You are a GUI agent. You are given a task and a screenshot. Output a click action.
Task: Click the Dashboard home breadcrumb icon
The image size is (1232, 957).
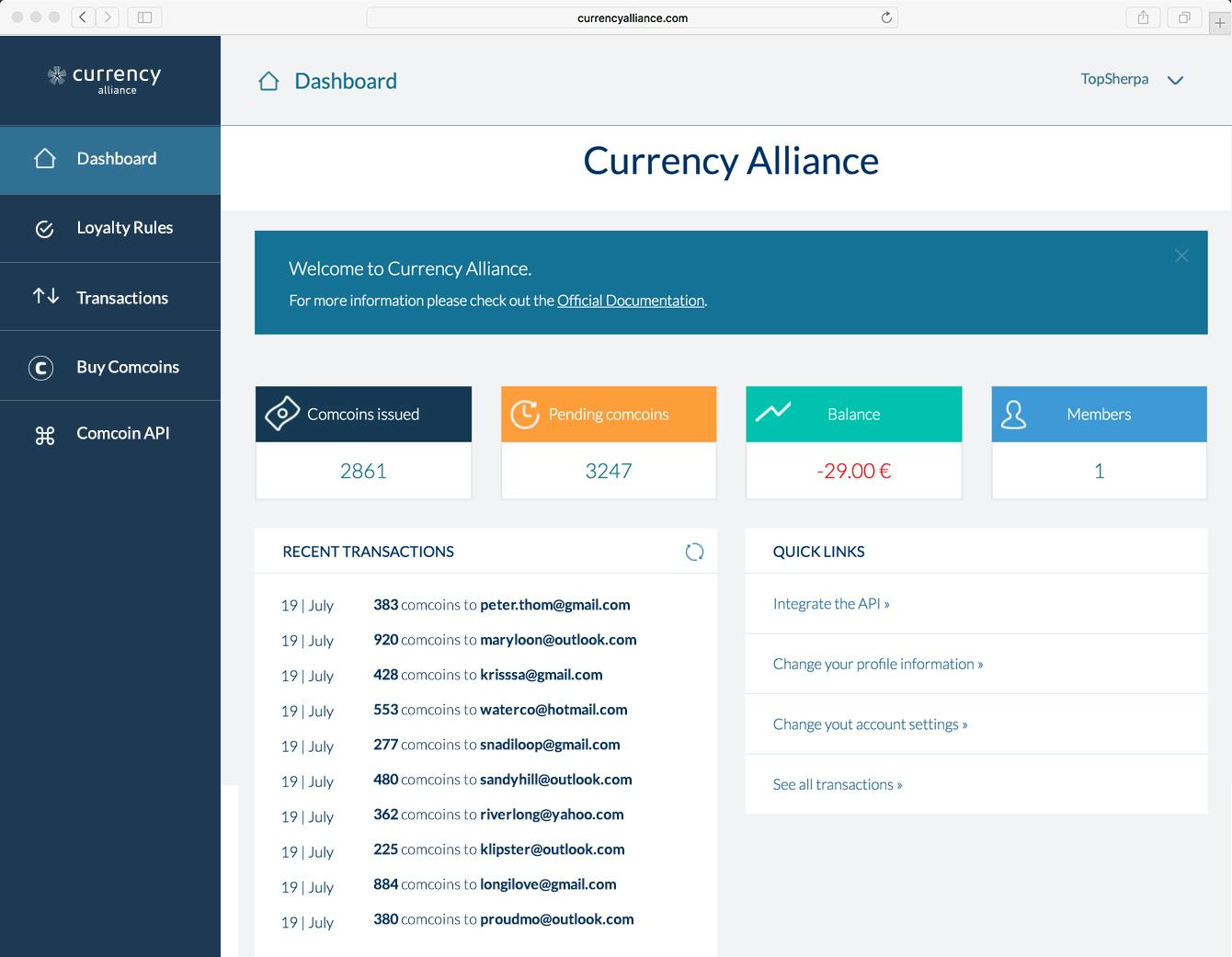pos(268,81)
